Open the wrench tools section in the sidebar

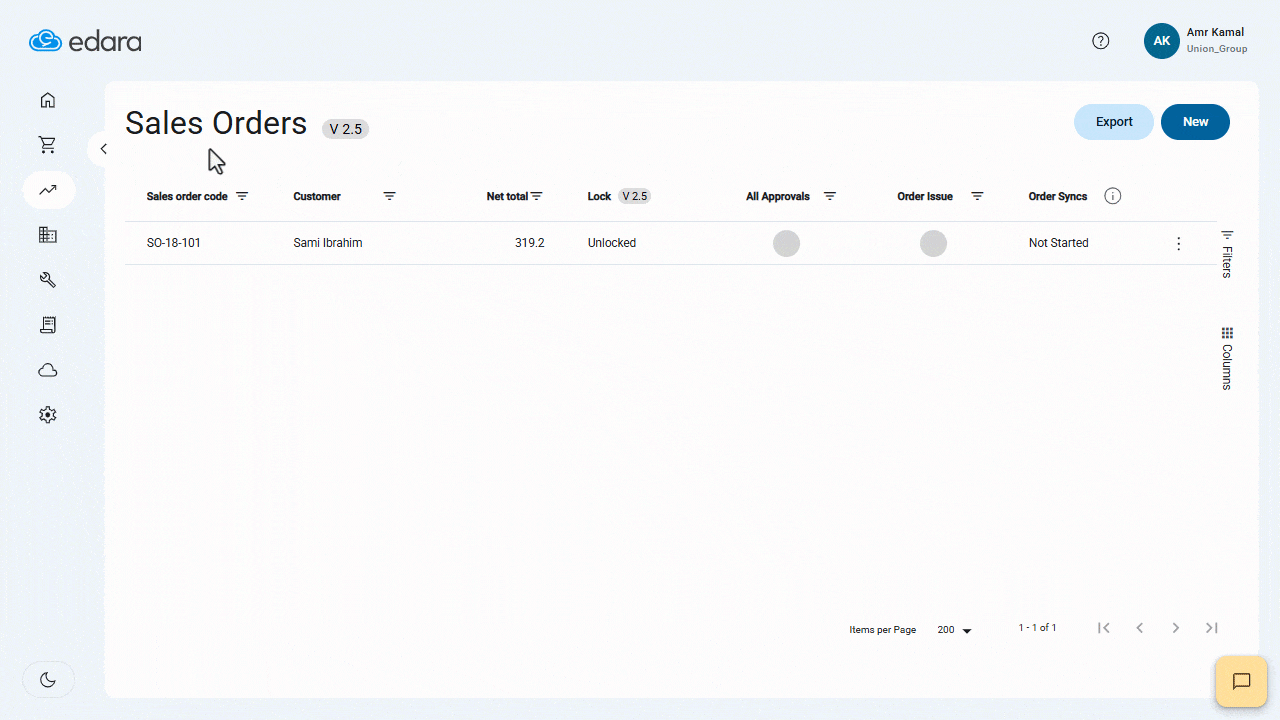[x=47, y=279]
